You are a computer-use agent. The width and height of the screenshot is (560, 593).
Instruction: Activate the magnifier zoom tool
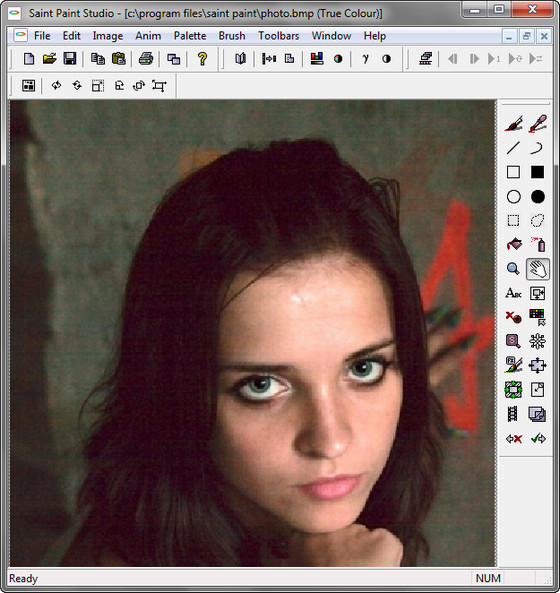click(x=513, y=269)
